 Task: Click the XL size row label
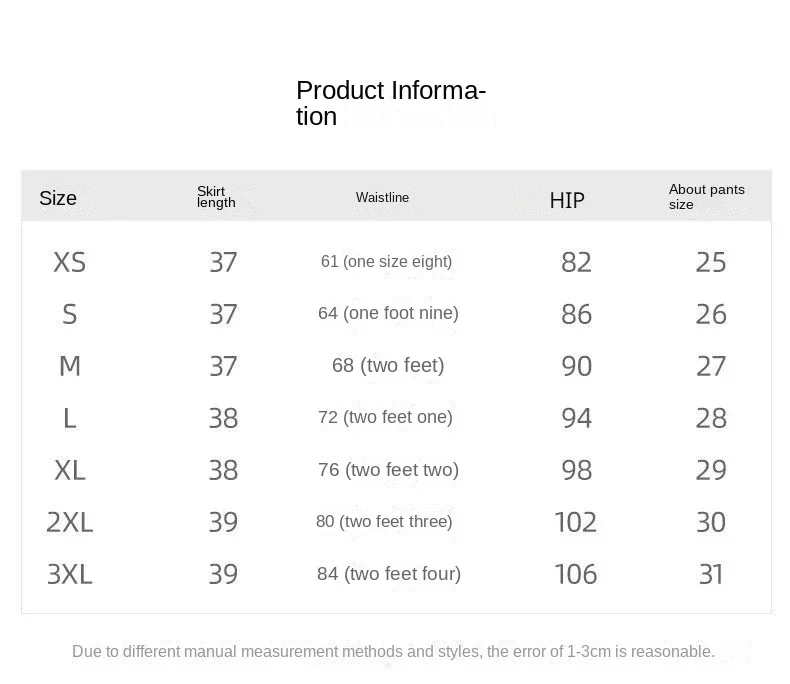tap(70, 470)
